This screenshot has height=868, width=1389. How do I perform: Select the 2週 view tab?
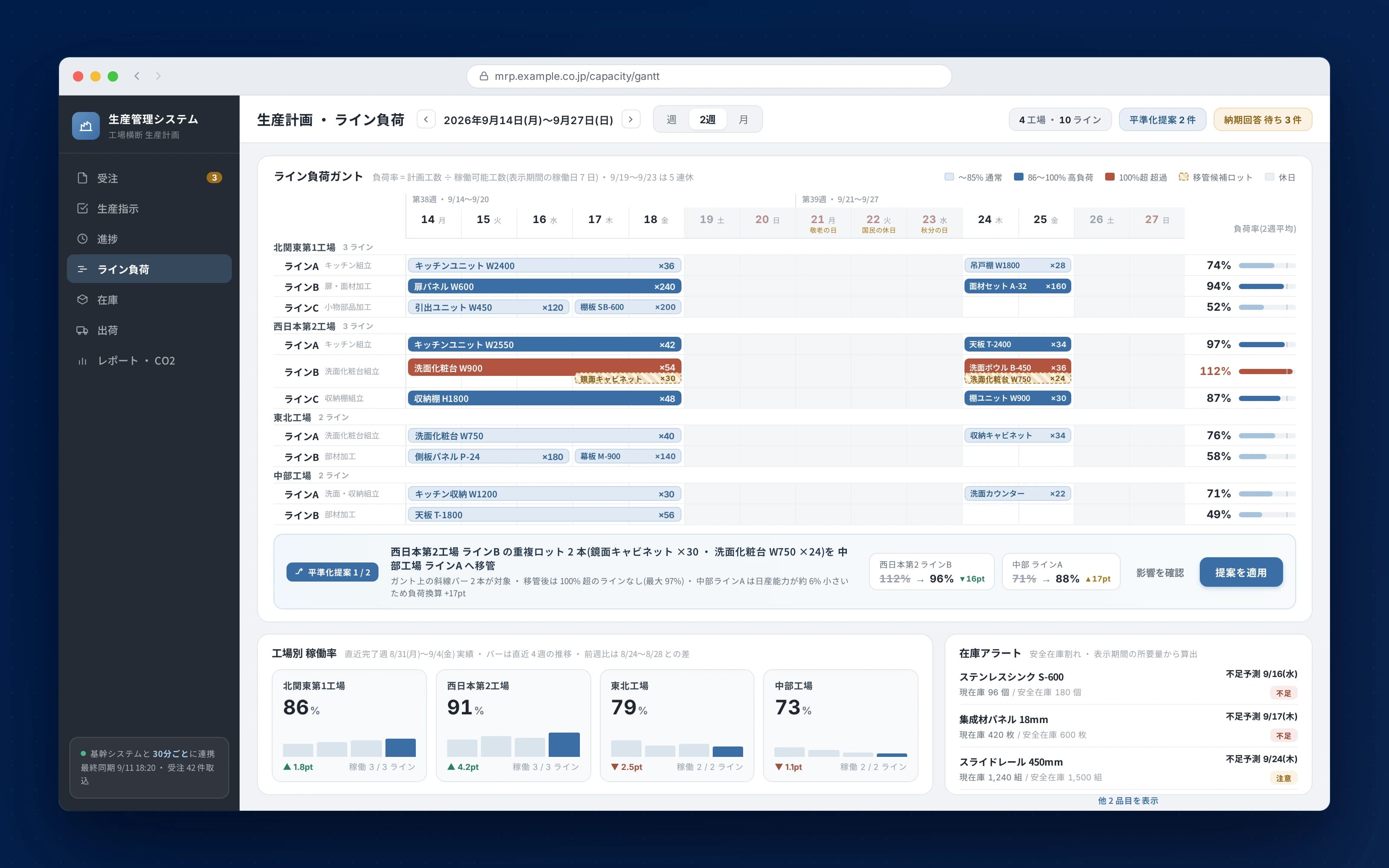coord(708,119)
